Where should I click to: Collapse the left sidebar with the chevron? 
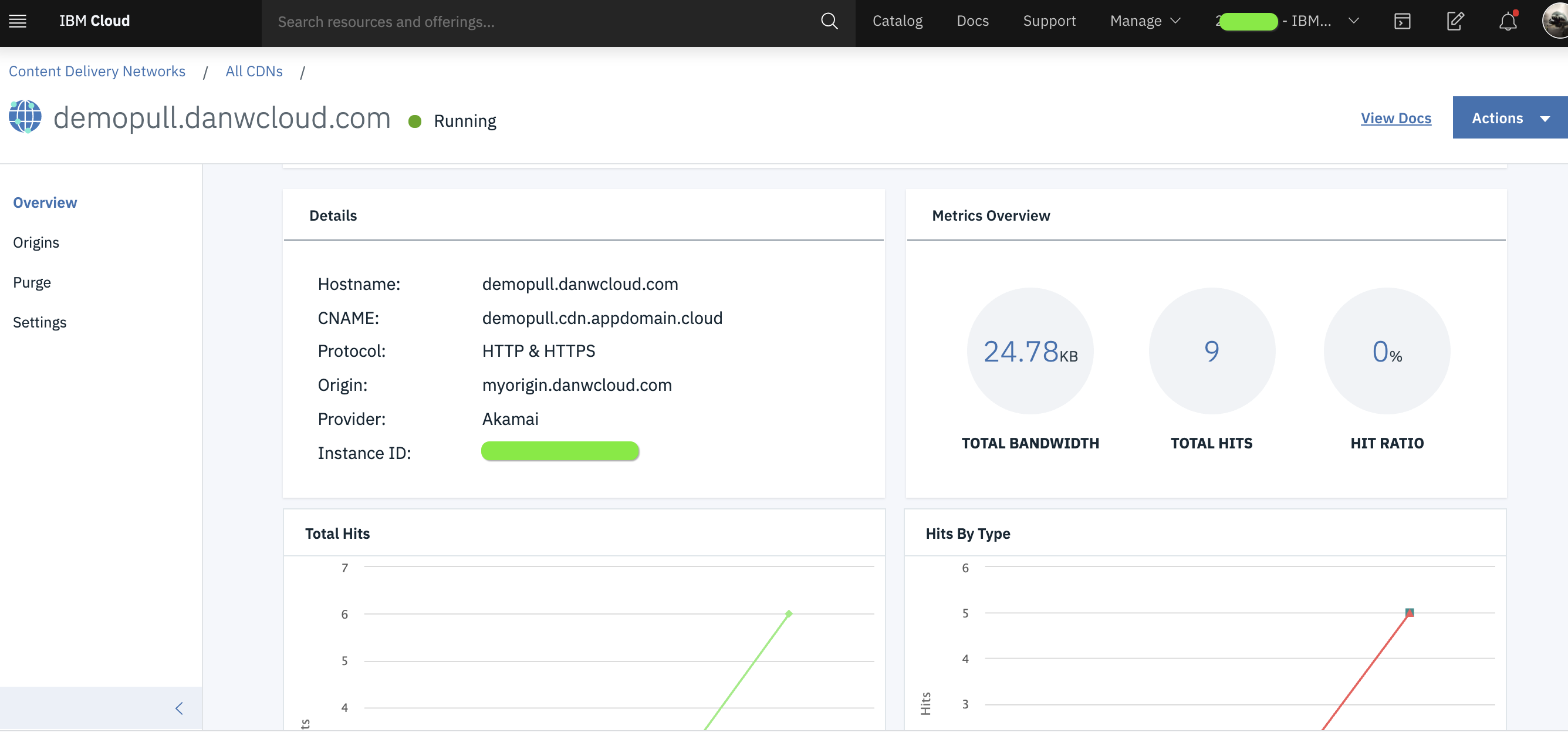click(179, 708)
